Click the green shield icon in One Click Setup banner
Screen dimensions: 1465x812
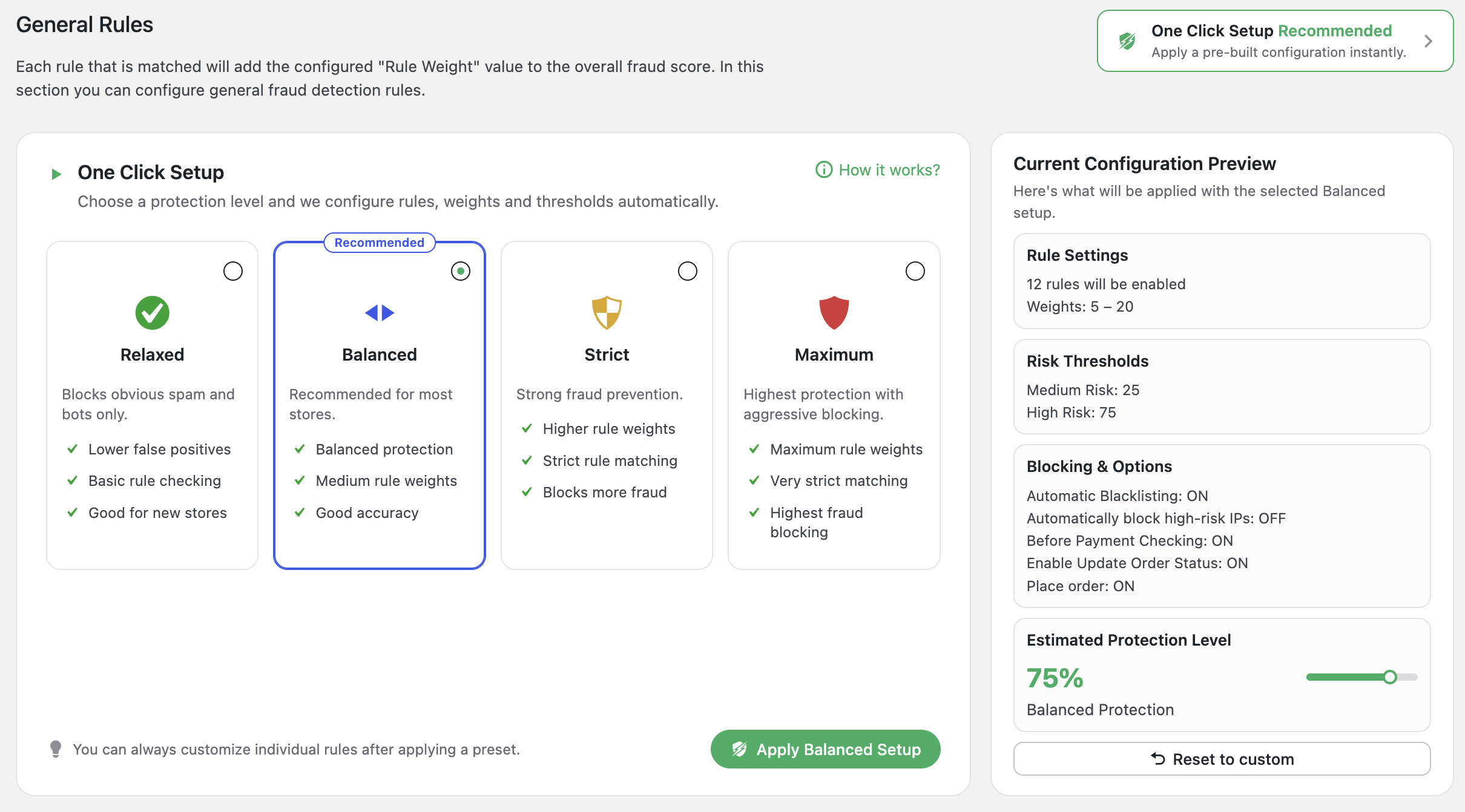coord(1127,41)
